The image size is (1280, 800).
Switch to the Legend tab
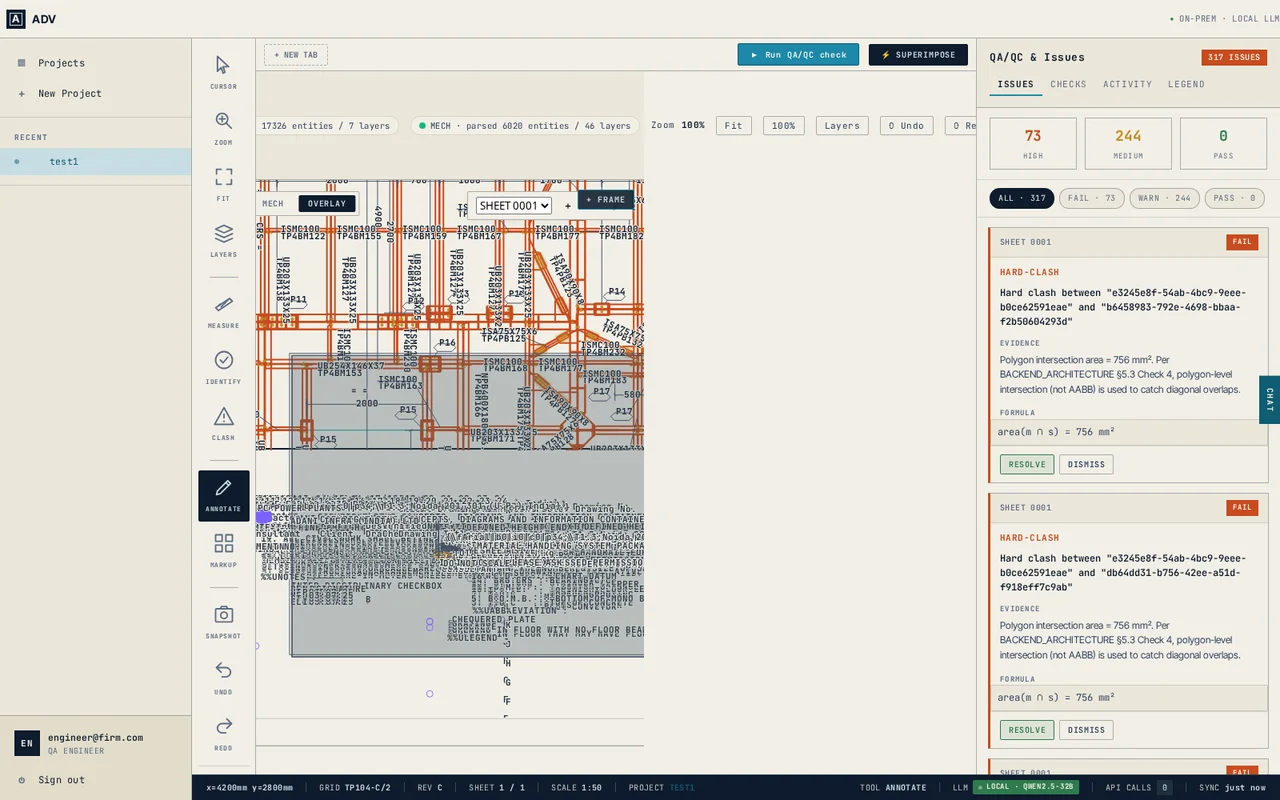pos(1186,84)
